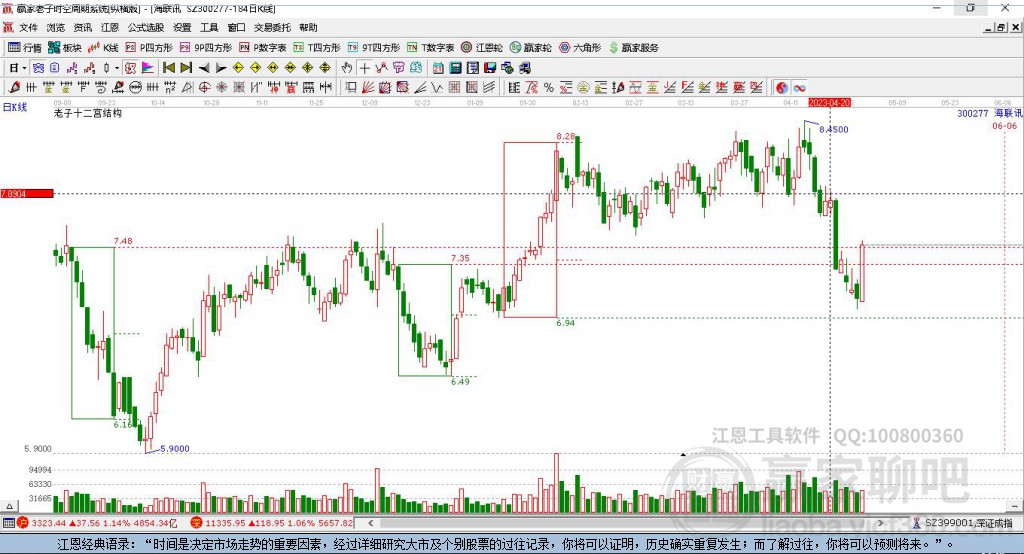This screenshot has width=1024, height=554.
Task: Select the red snowflake star tool
Action: click(x=222, y=88)
